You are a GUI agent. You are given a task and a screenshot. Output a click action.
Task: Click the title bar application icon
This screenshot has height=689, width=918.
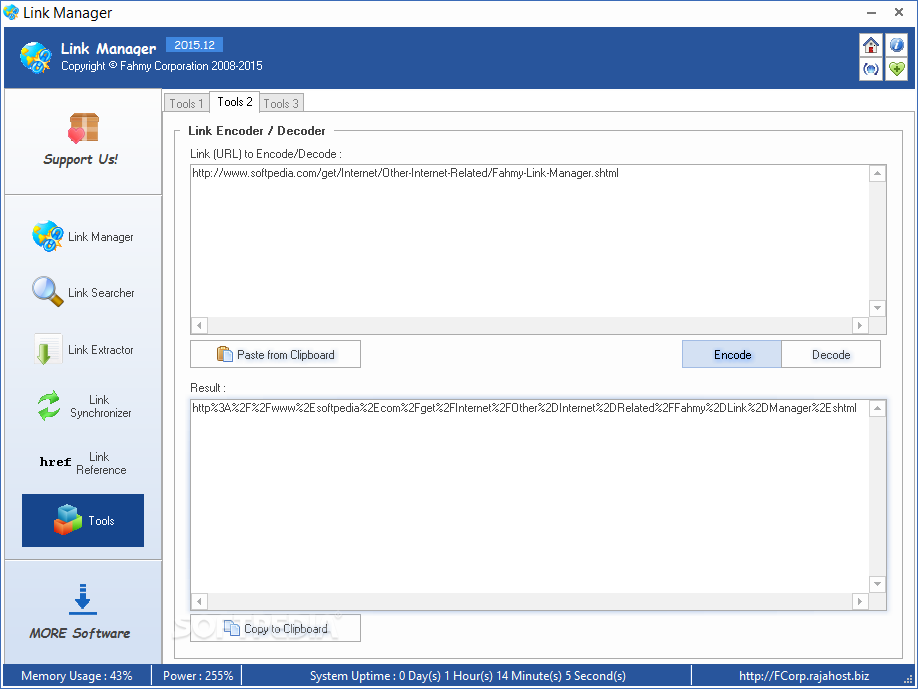click(11, 12)
